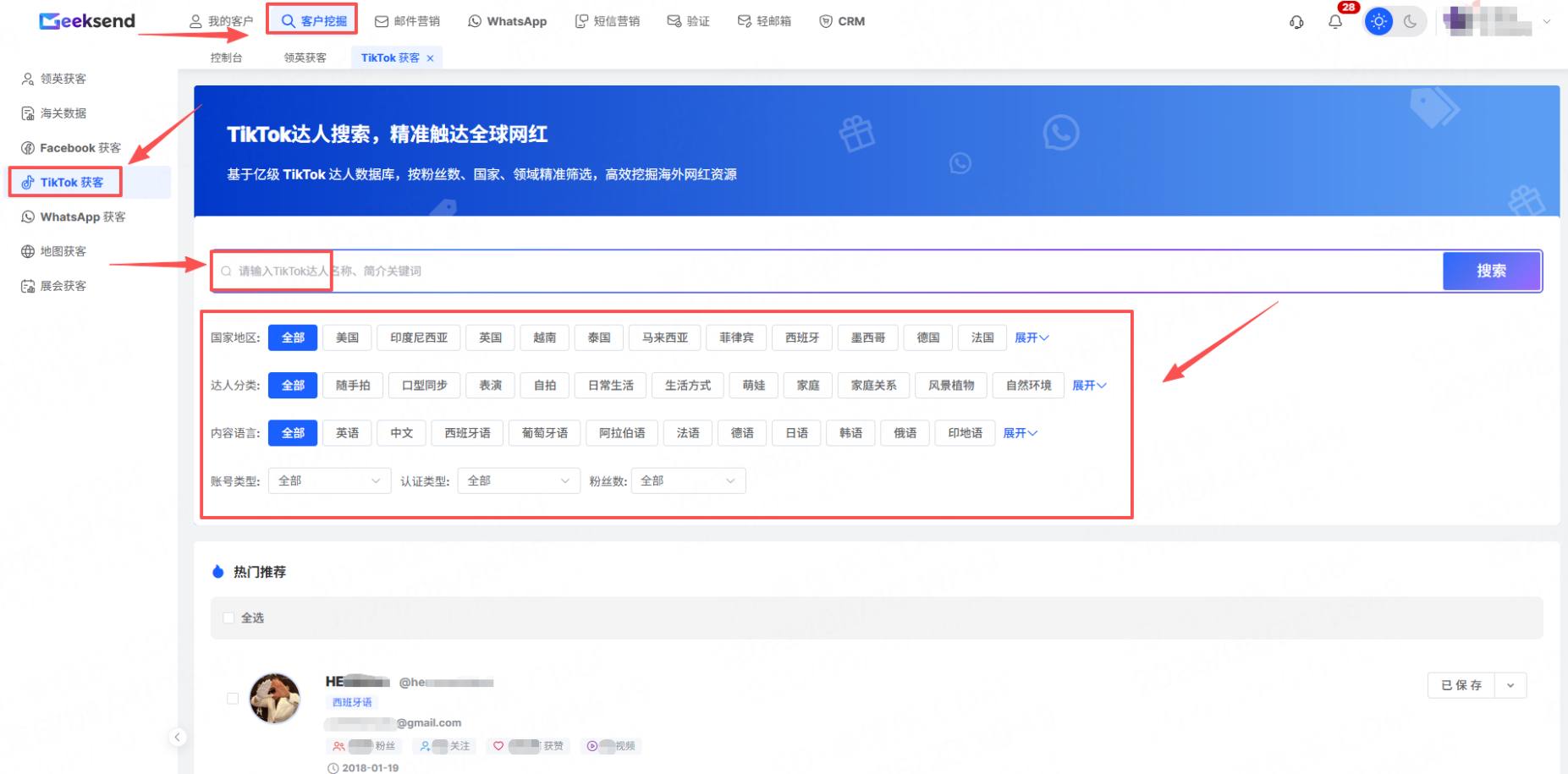Select Facebook 获客 in the sidebar

point(71,148)
